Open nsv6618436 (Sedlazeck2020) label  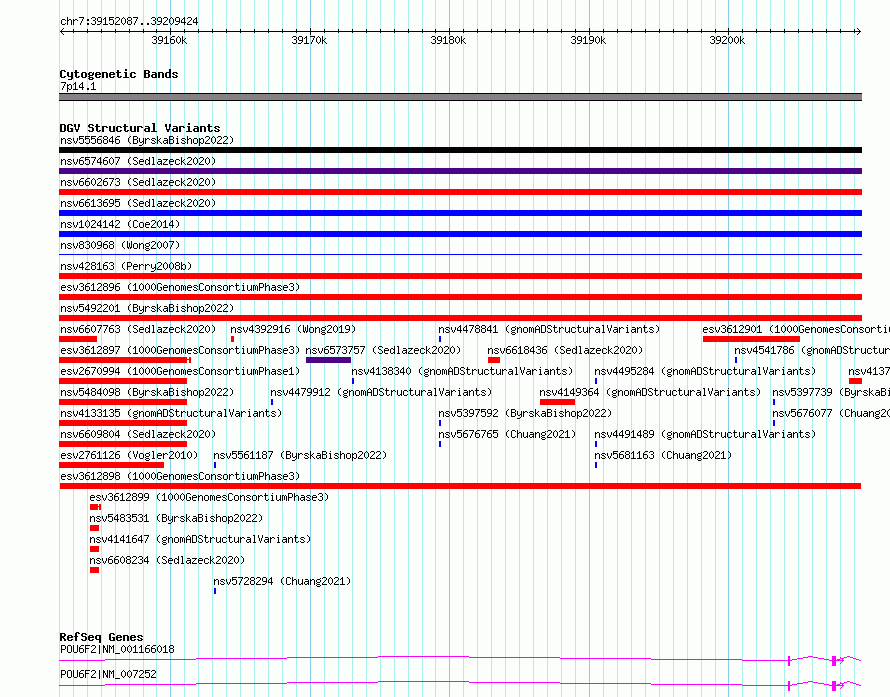tap(565, 350)
